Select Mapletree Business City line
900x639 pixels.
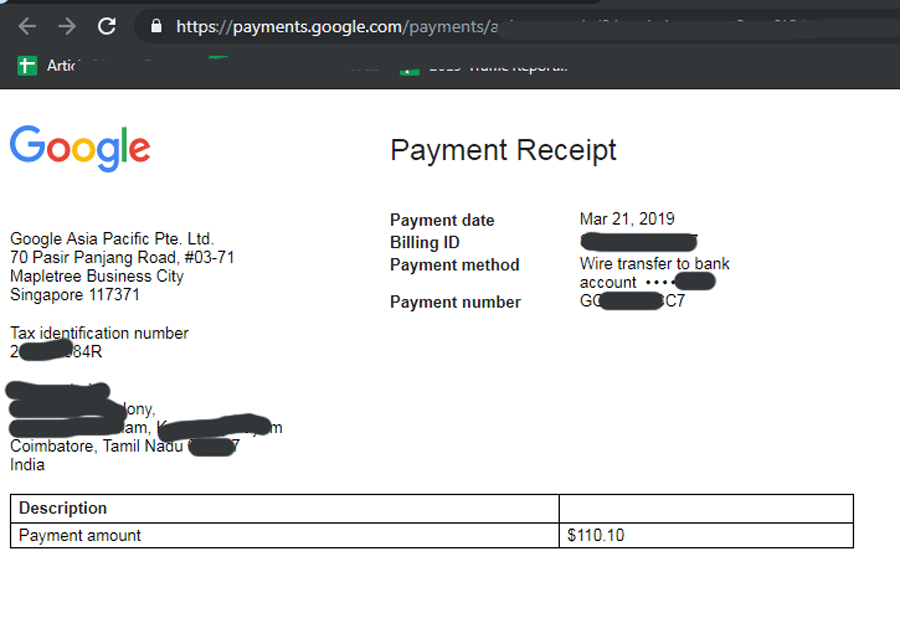(97, 276)
